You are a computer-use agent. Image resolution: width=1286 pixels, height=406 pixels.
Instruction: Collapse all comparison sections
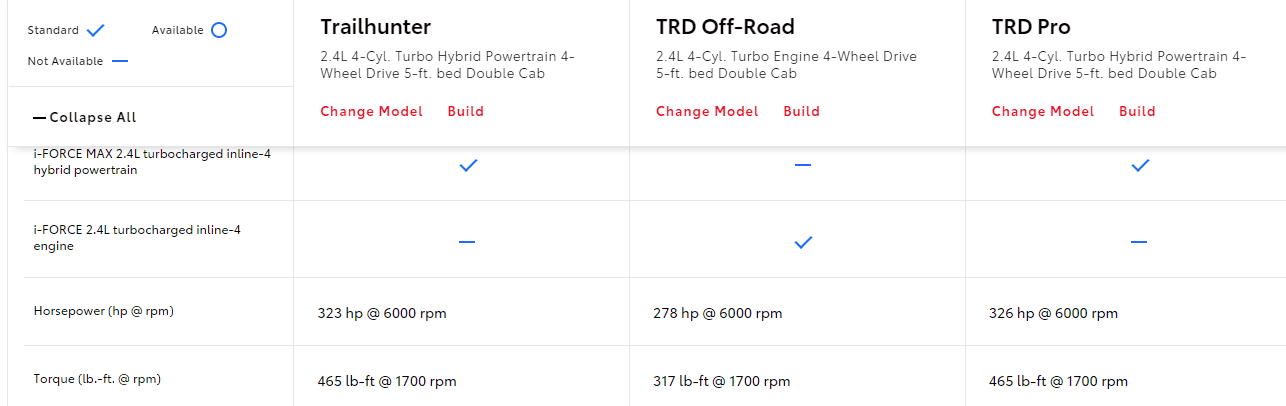(85, 117)
